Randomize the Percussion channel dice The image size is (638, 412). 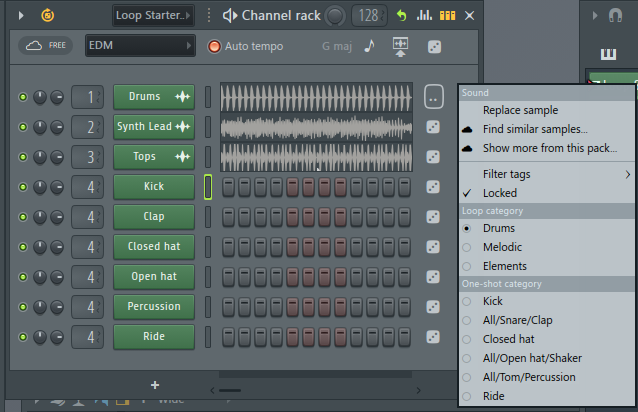[433, 307]
